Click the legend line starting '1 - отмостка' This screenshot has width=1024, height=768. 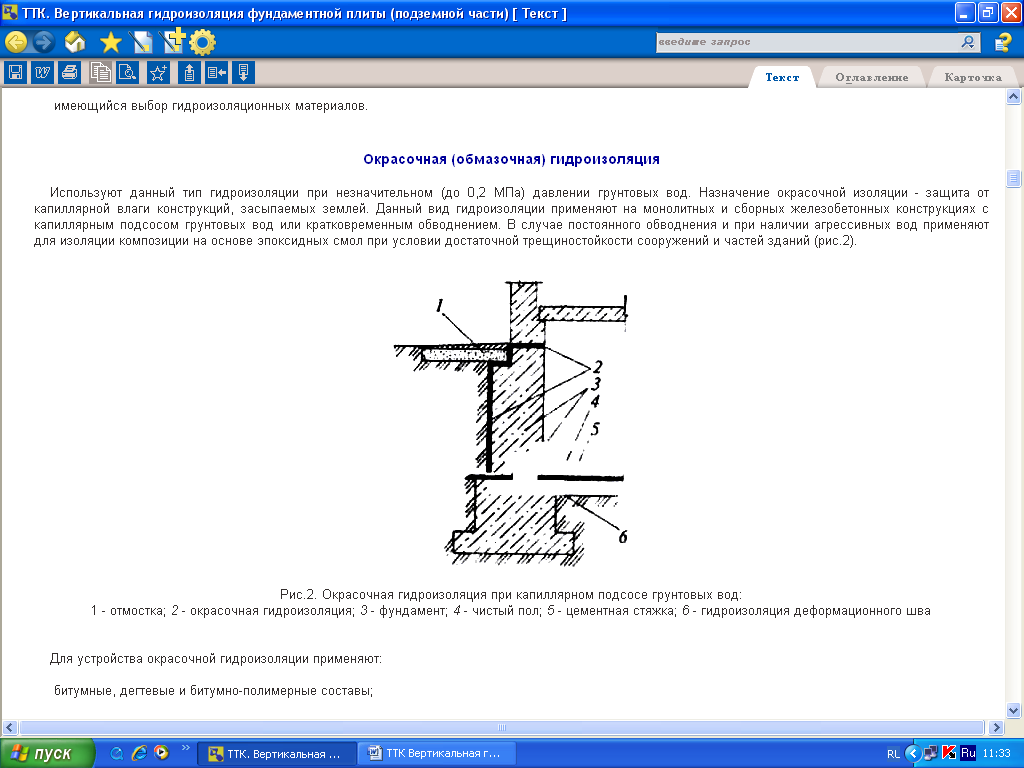[511, 611]
